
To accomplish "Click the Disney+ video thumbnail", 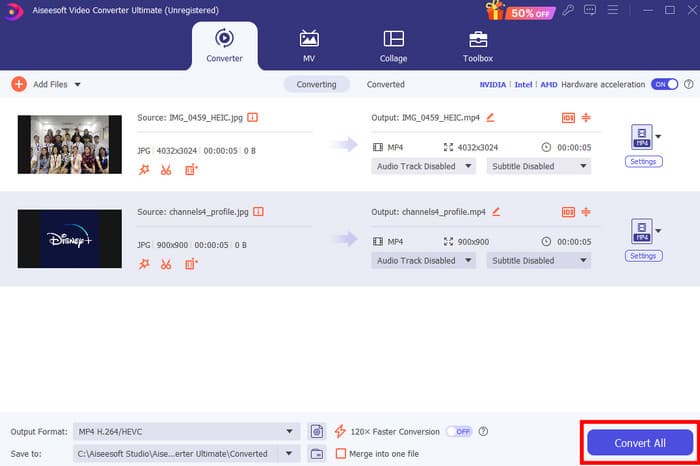I will [69, 239].
